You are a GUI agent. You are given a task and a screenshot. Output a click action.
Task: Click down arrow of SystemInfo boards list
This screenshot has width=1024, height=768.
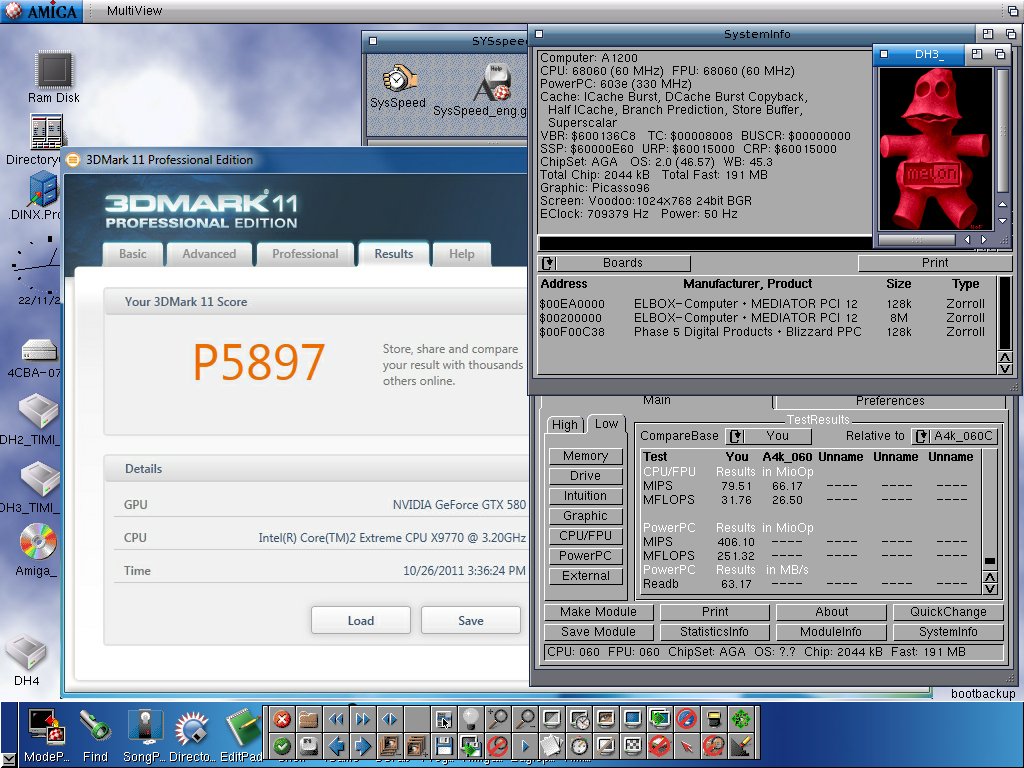[x=1005, y=369]
